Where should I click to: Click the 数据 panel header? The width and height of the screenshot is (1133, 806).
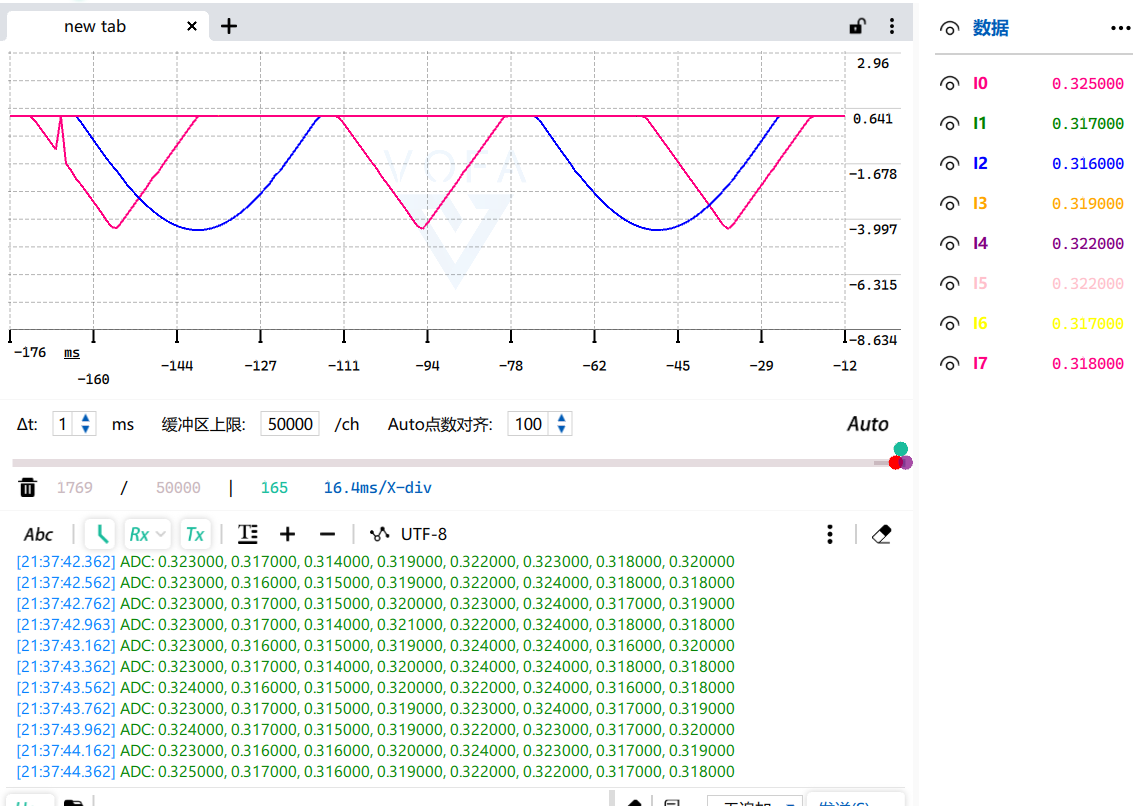point(990,28)
